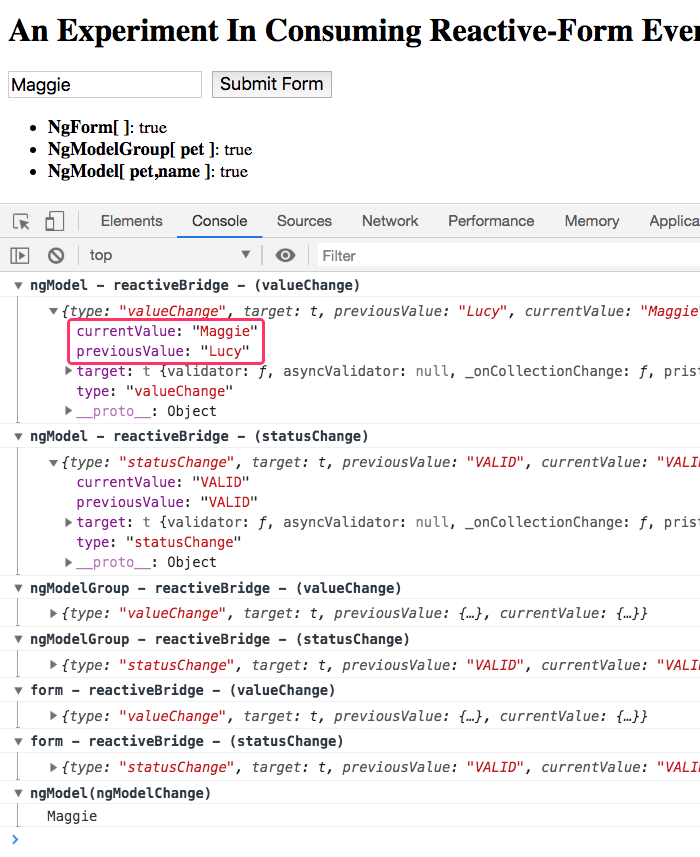Click the NgForm[ ]: true list item
The image size is (700, 857).
click(x=107, y=127)
